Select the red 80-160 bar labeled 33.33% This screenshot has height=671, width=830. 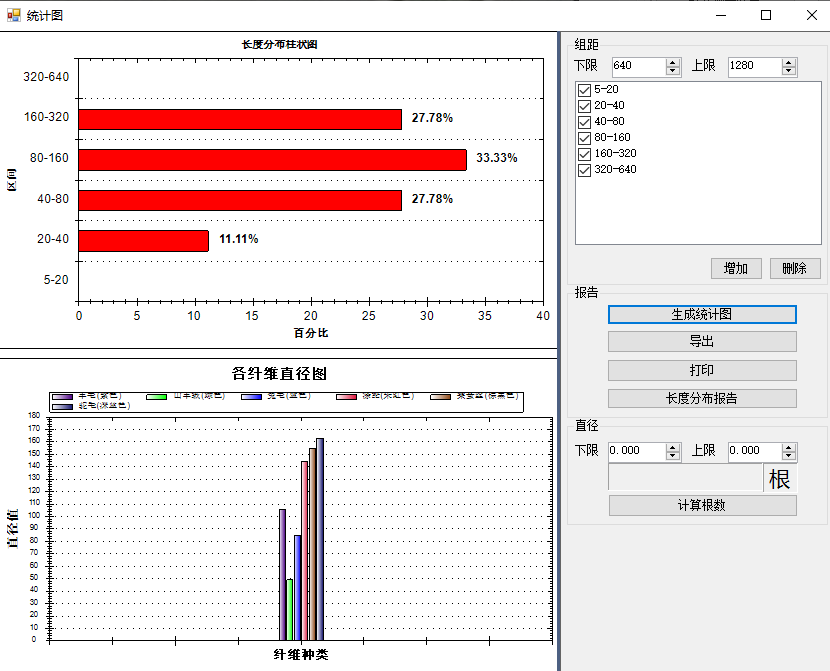pos(272,159)
